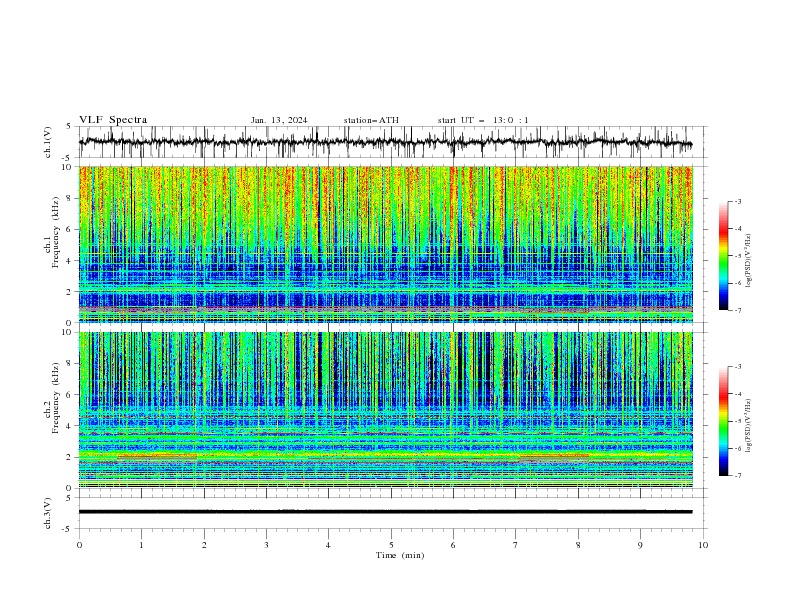Viewport: 792px width, 612px height.
Task: Click inside the ch.2 spectrogram panel
Action: [x=386, y=410]
